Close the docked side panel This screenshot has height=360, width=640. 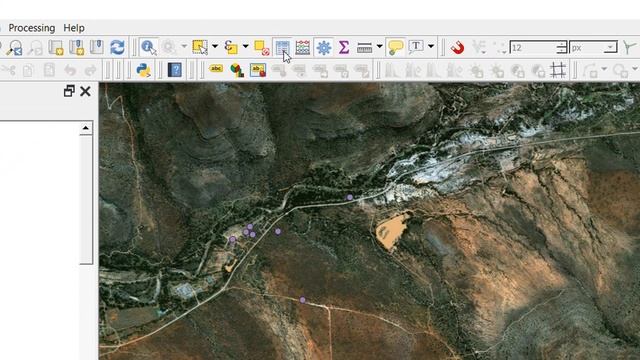click(85, 91)
